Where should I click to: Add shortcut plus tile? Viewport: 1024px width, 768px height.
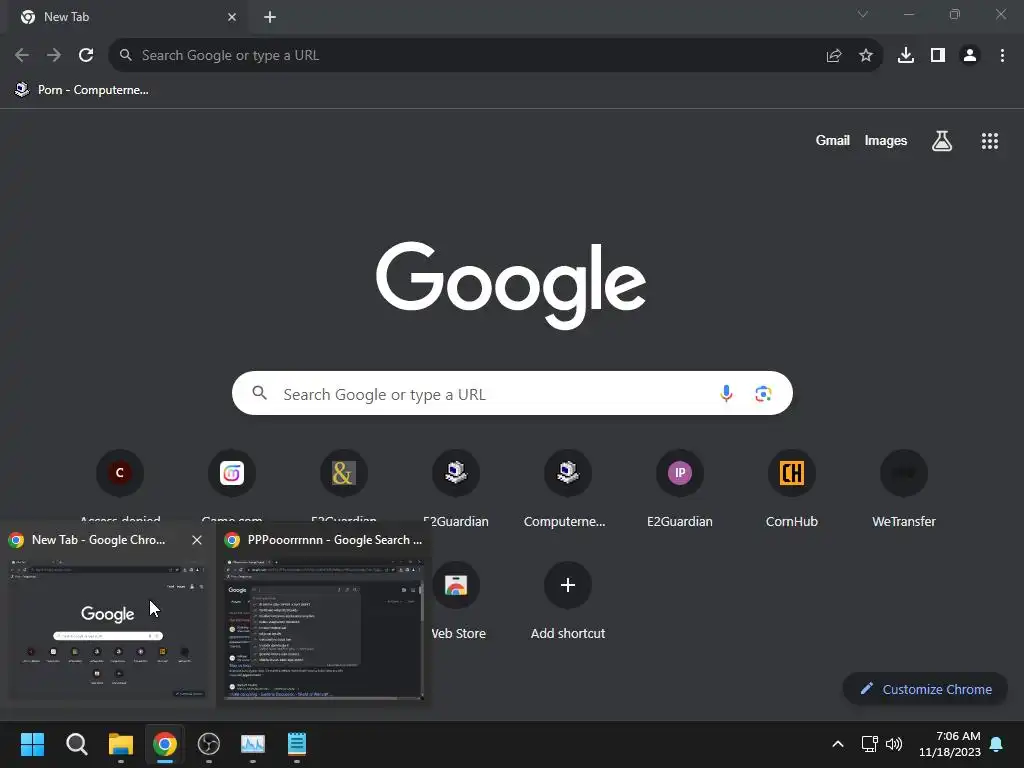(x=568, y=601)
